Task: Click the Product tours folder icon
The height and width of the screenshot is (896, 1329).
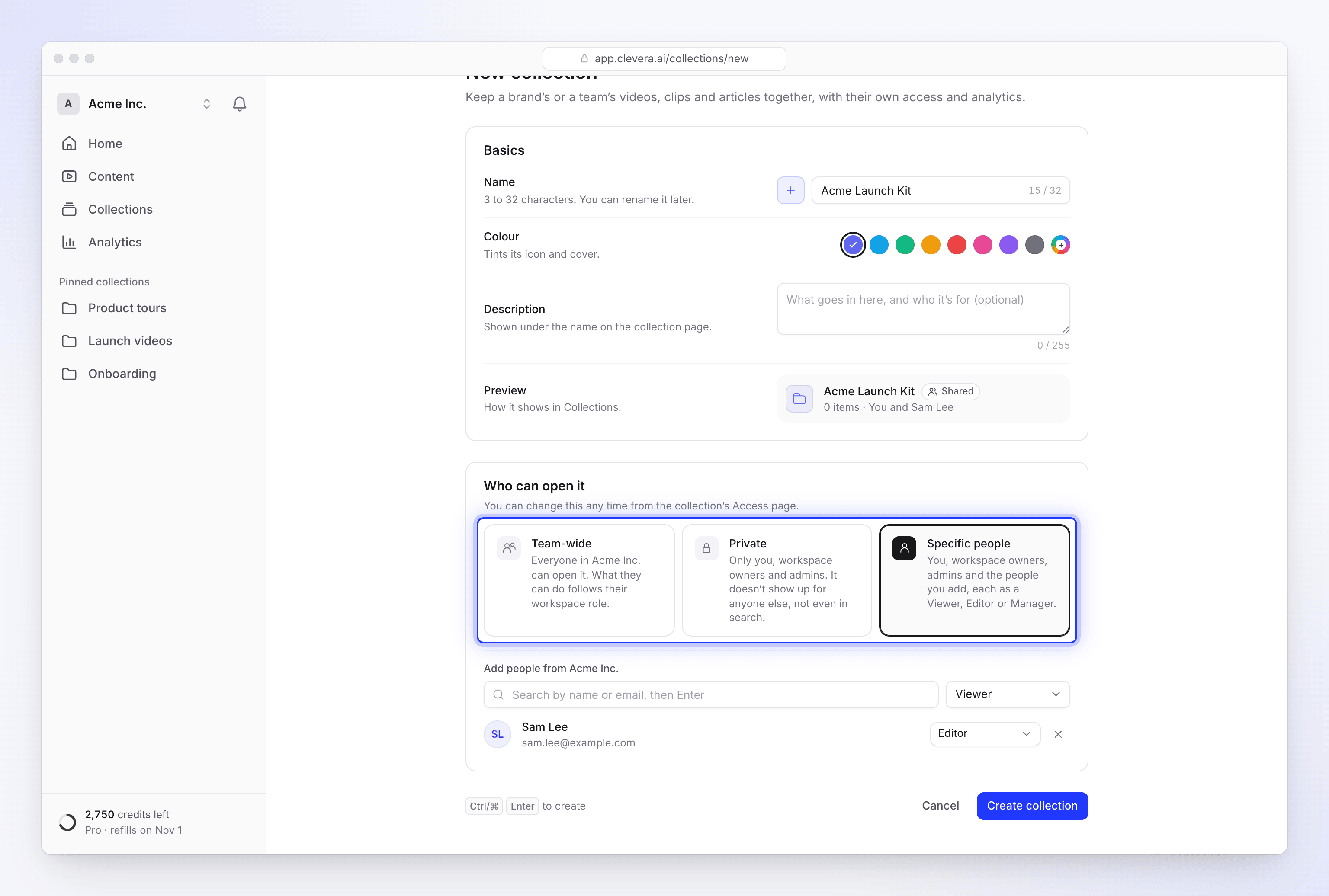Action: pos(69,308)
